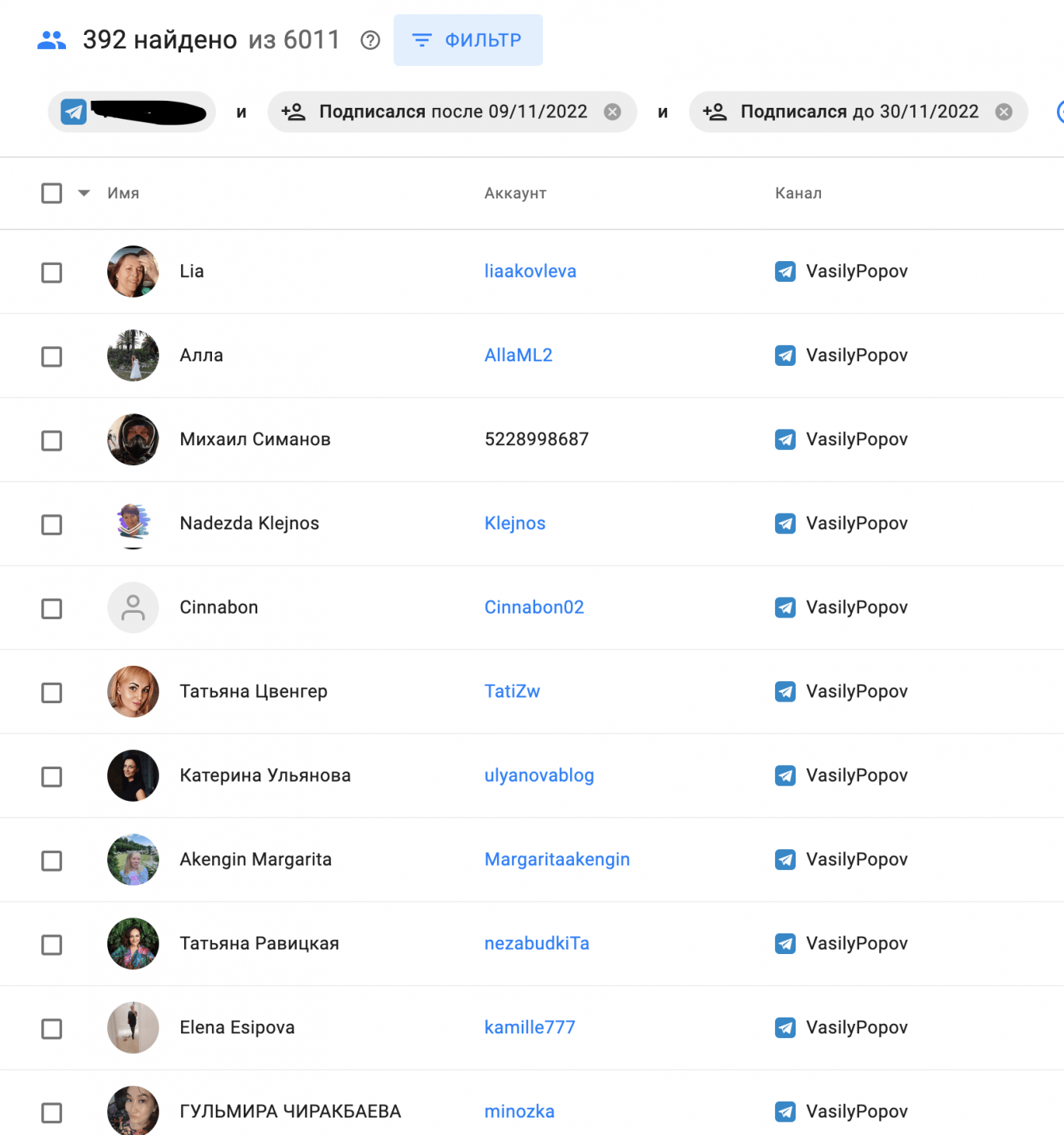Tick the checkbox next to Cinnabon
The width and height of the screenshot is (1064, 1135).
coord(52,609)
